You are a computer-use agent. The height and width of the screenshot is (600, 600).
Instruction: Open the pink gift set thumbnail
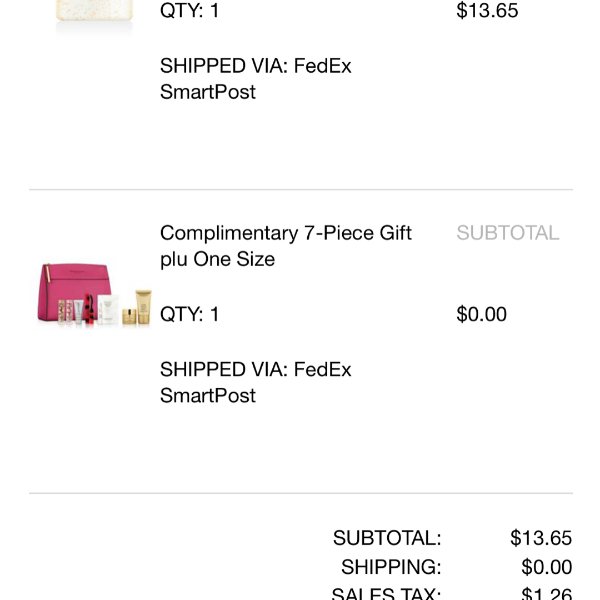(x=95, y=295)
